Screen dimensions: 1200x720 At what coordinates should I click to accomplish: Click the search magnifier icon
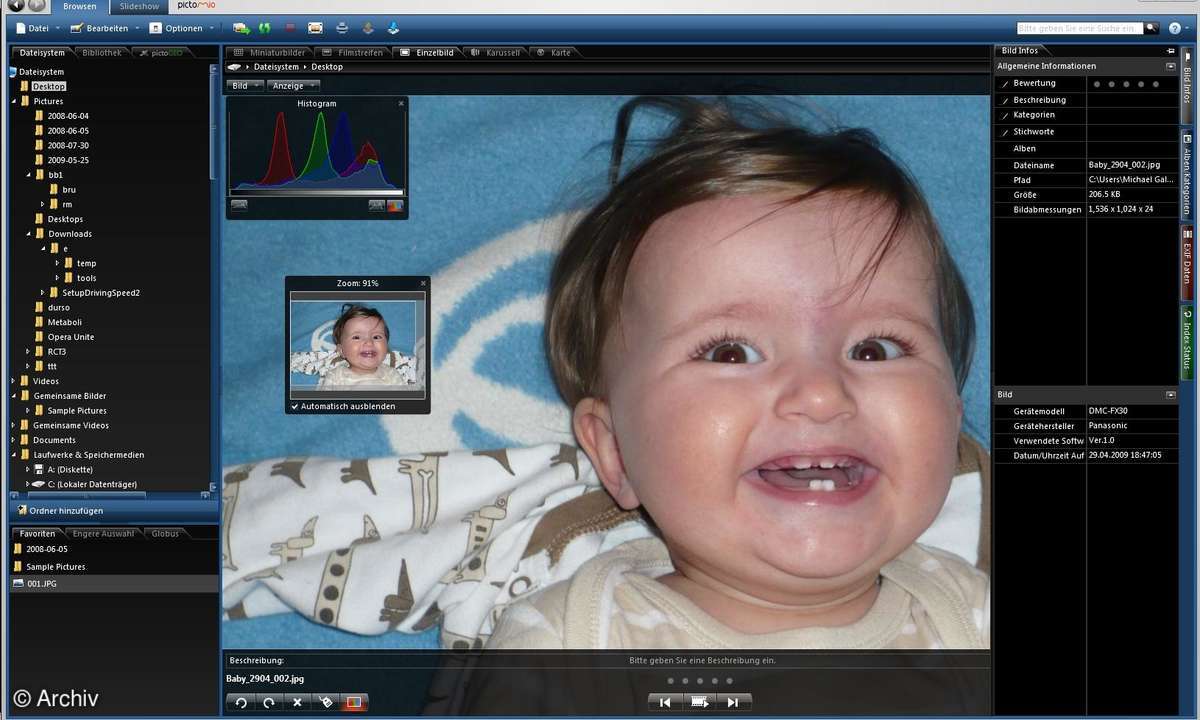(1152, 28)
